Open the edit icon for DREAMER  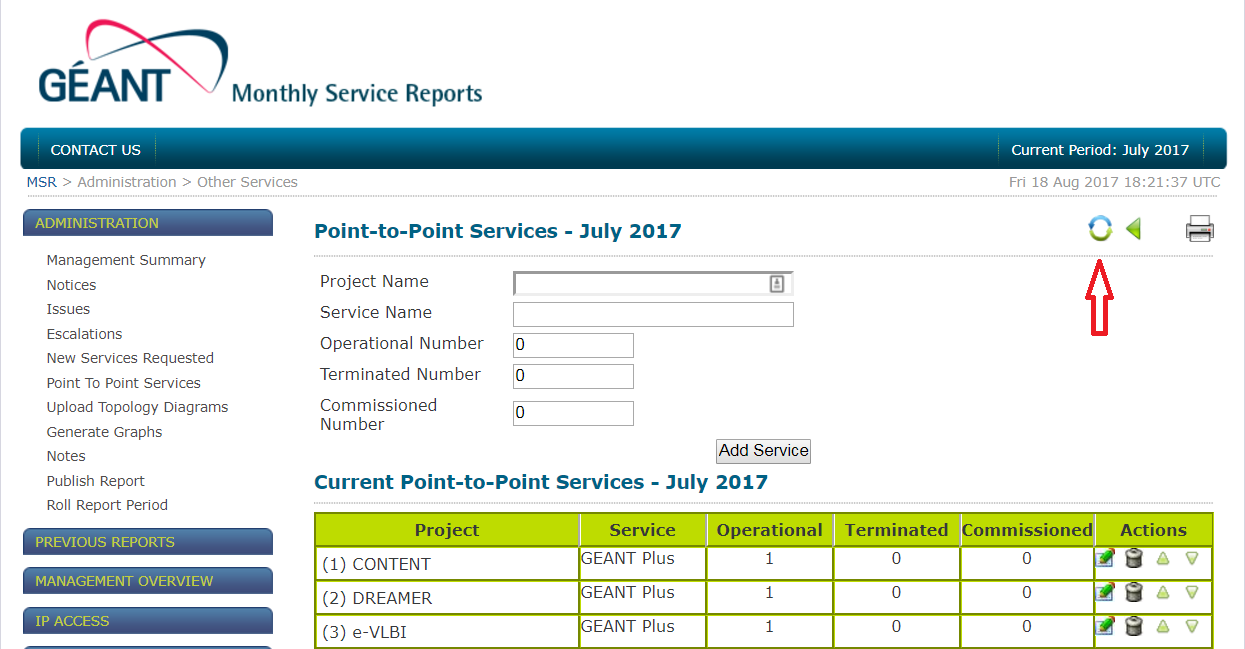tap(1105, 592)
